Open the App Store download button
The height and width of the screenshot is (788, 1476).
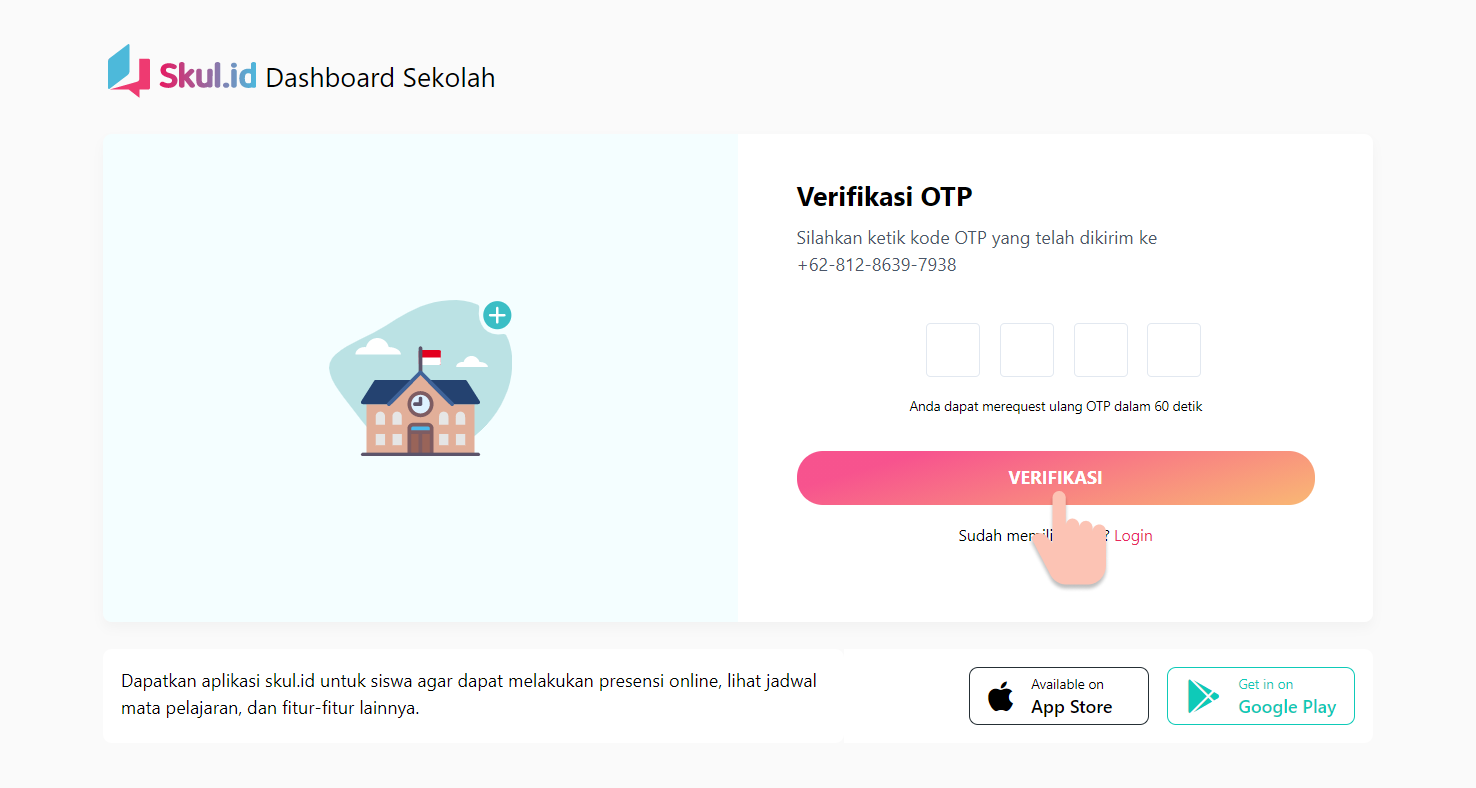1058,696
